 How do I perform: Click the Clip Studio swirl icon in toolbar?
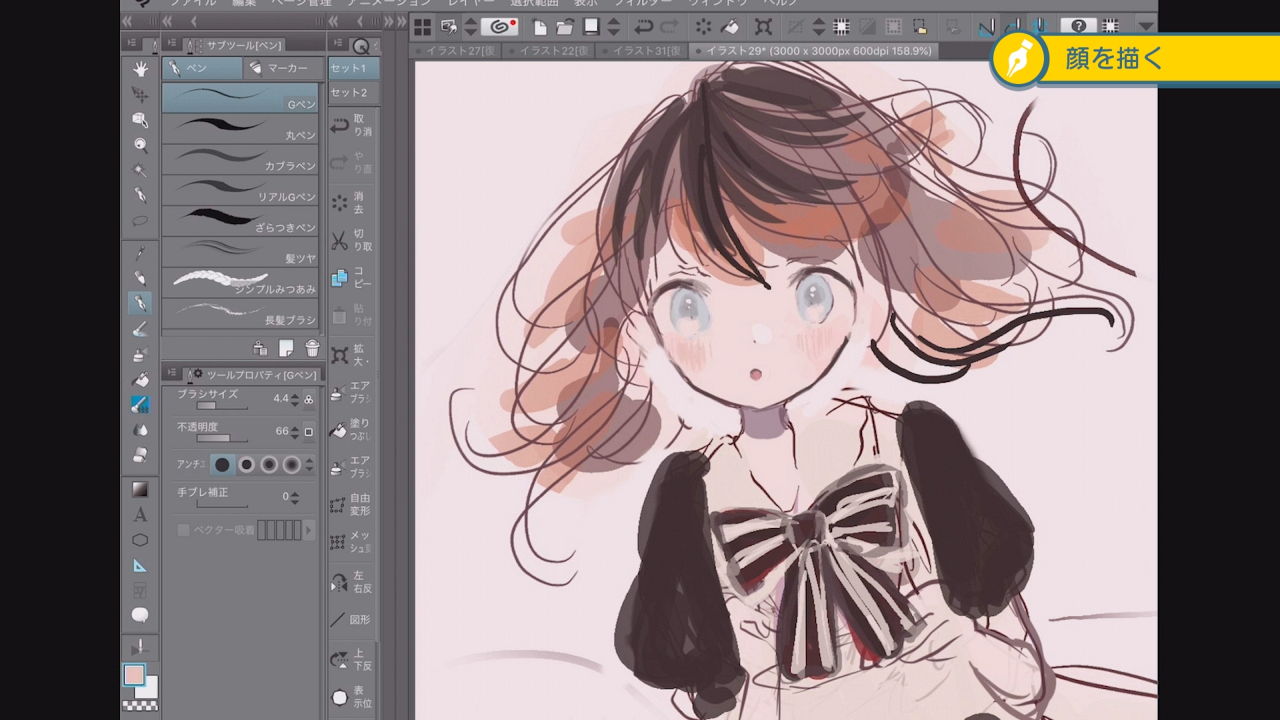pyautogui.click(x=499, y=27)
